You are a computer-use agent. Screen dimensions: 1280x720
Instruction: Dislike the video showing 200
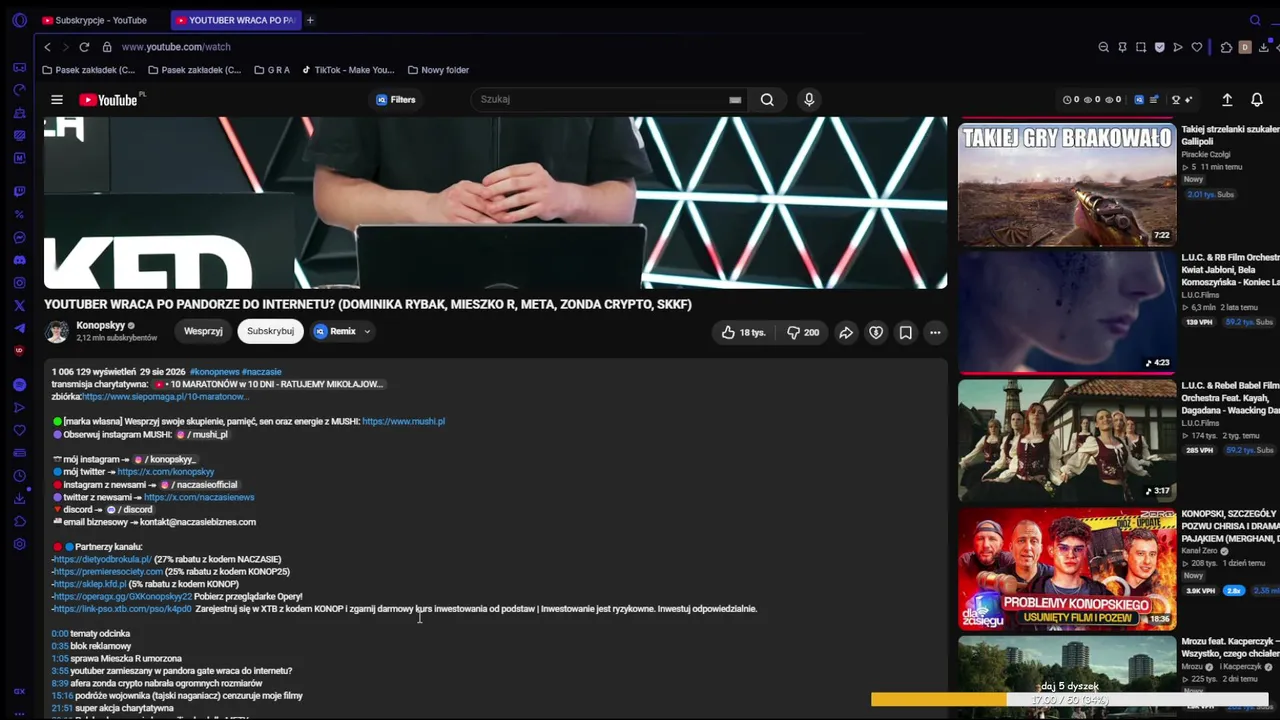[803, 332]
